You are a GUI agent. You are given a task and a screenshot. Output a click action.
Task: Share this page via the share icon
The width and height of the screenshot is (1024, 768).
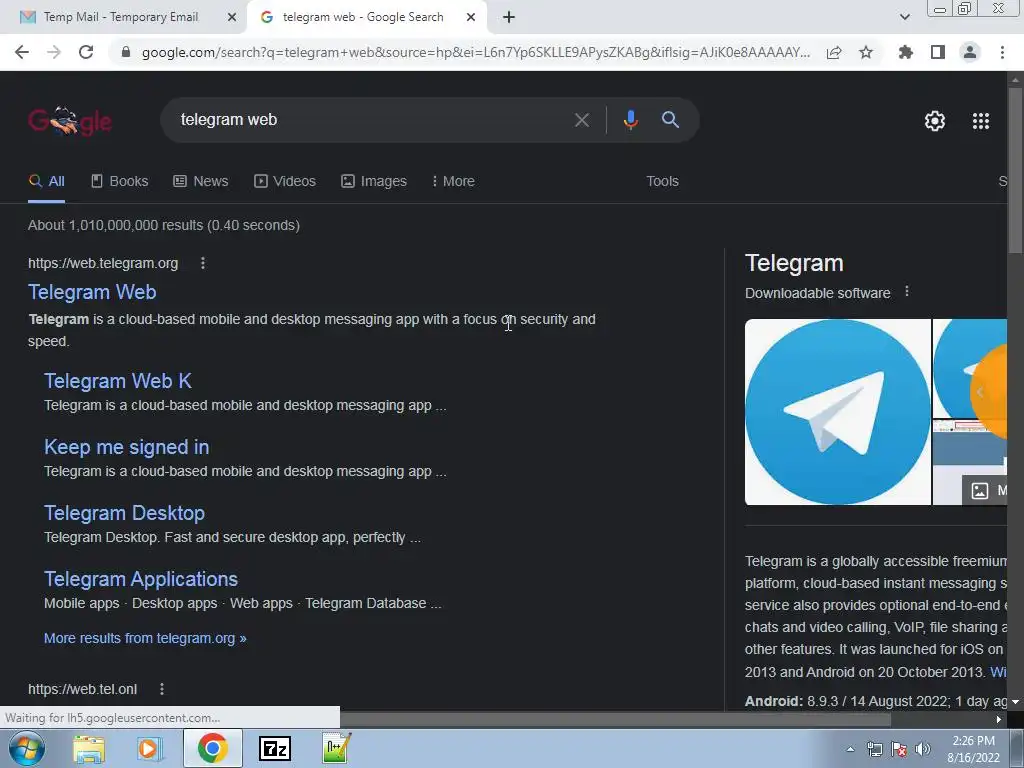(x=834, y=52)
